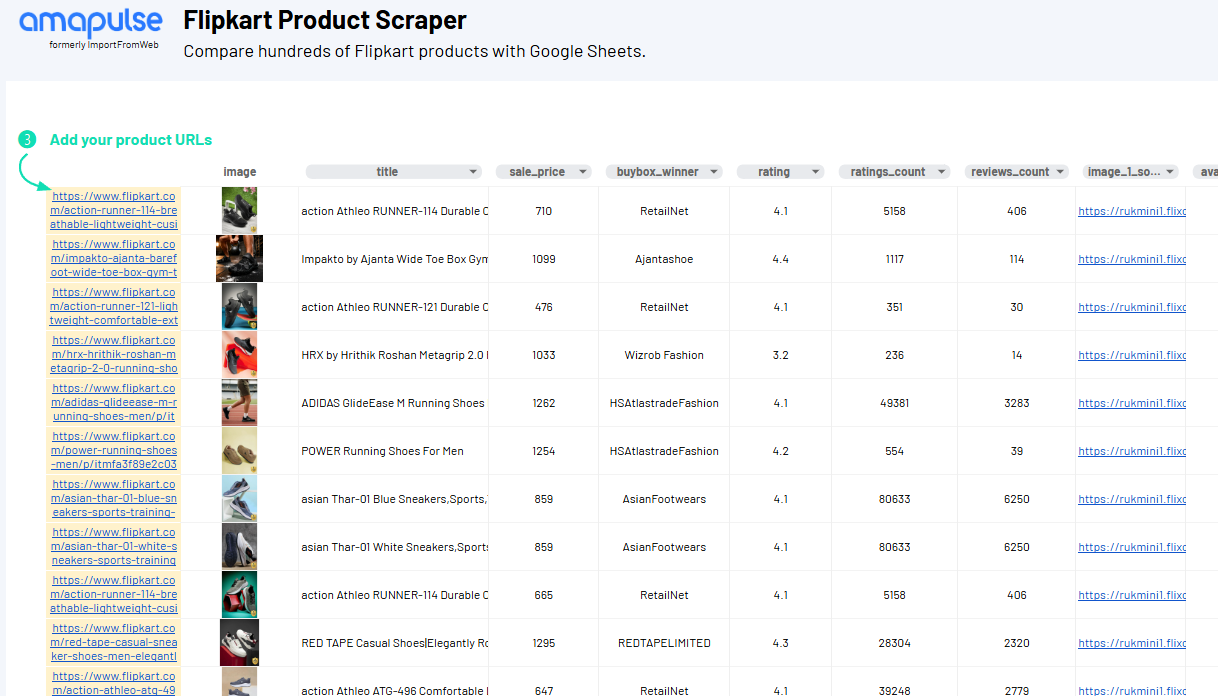Screen dimensions: 1218x696
Task: Open the rukmini1 image link in POWER Running Shoes row
Action: pos(1132,451)
